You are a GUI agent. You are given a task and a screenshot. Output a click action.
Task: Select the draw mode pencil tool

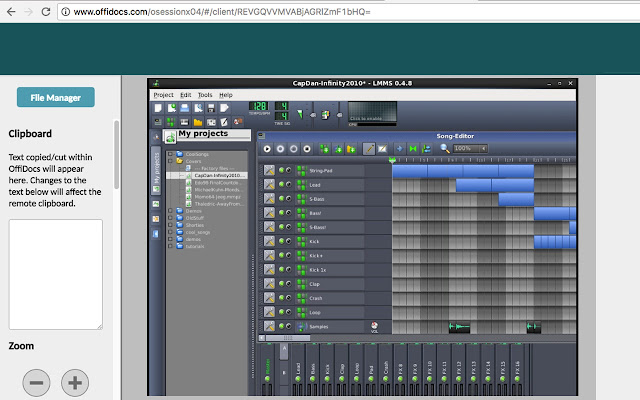(369, 148)
